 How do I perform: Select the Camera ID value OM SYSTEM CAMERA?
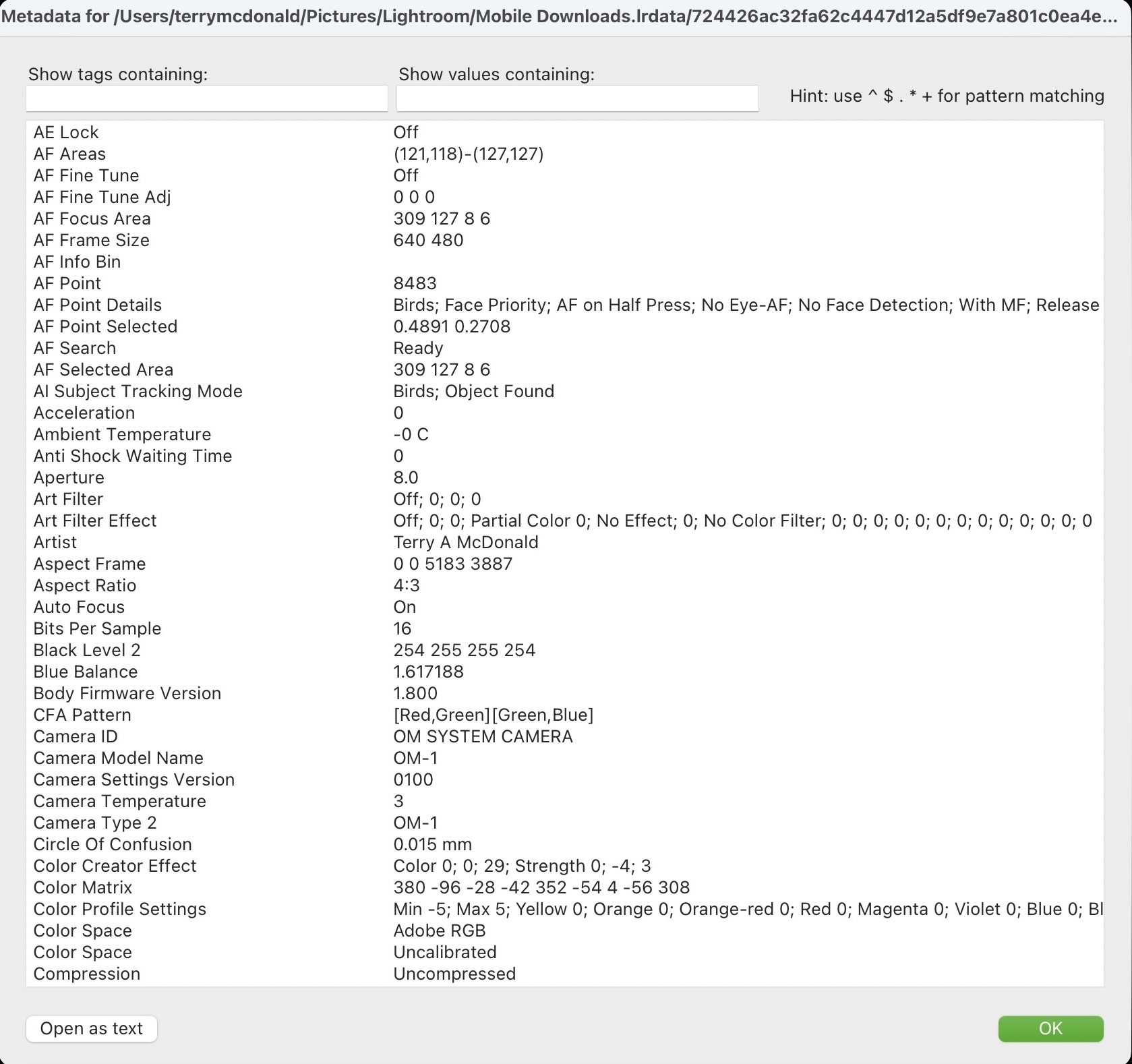point(483,736)
